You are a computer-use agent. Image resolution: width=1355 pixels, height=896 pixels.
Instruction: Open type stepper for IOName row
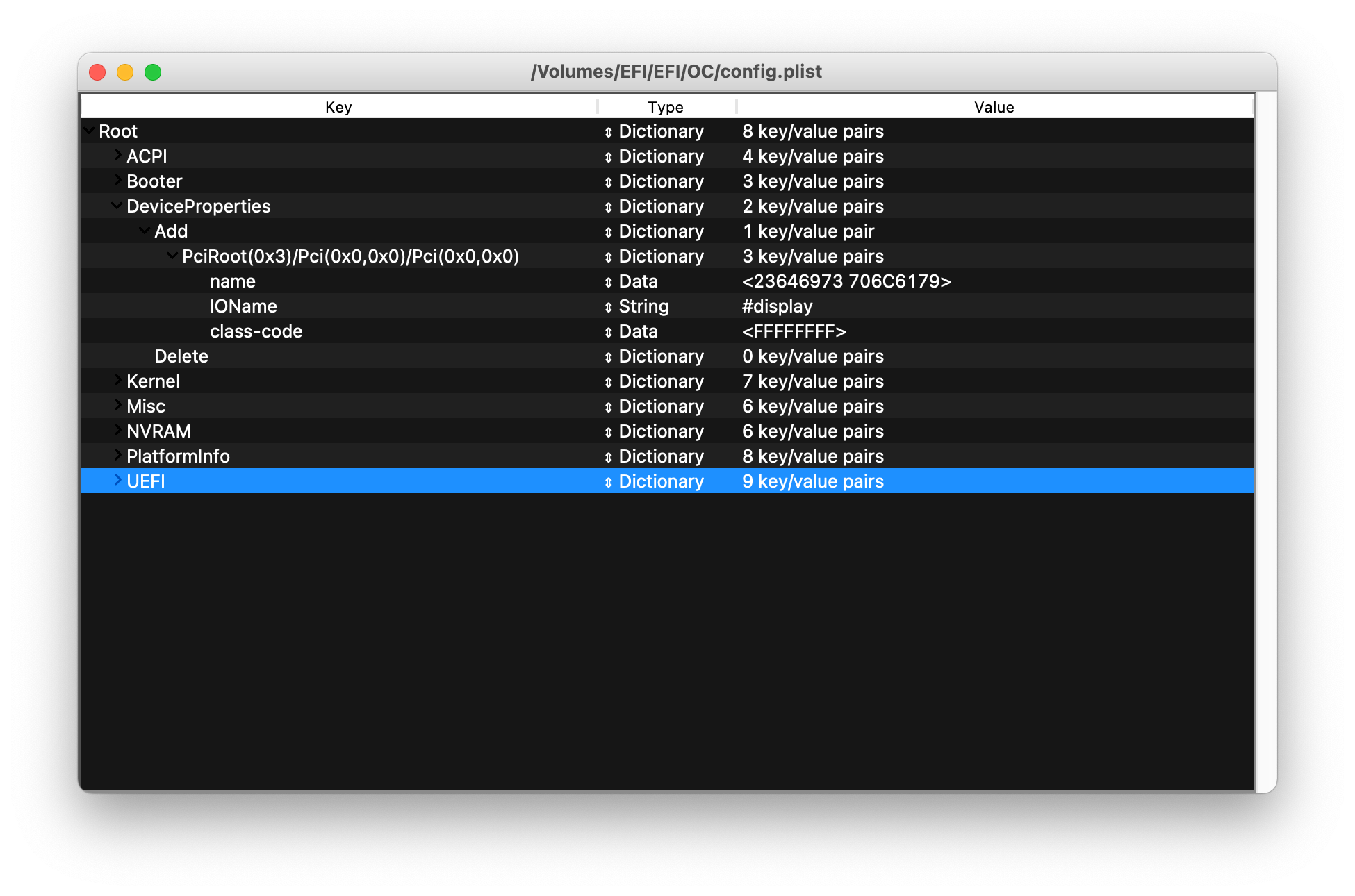coord(608,307)
